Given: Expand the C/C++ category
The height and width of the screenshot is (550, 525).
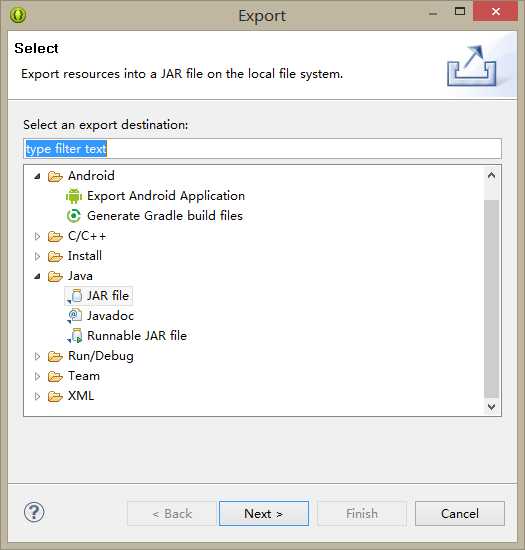Looking at the screenshot, I should 37,236.
